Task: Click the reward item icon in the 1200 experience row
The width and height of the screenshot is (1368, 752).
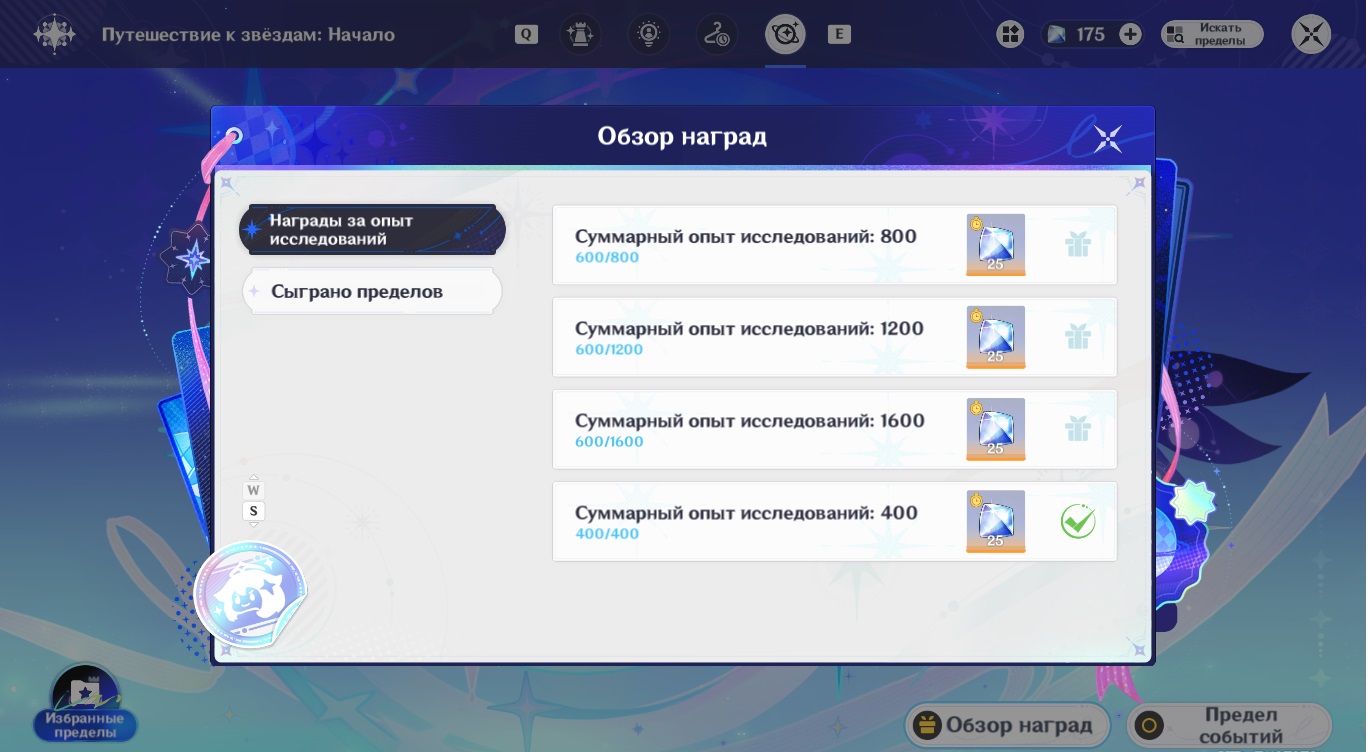Action: click(x=995, y=337)
